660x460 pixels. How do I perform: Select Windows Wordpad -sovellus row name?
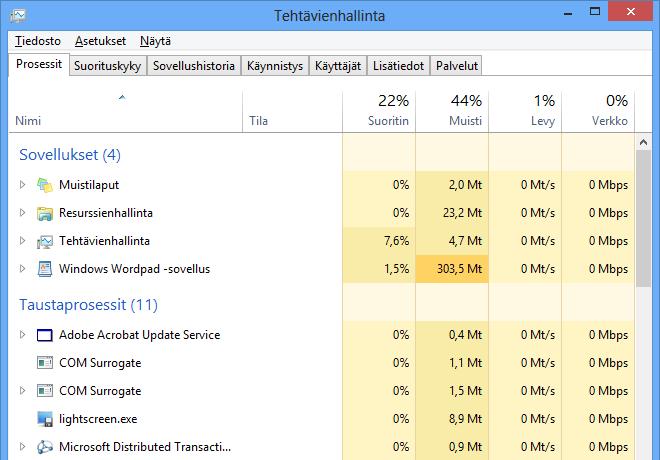pos(134,269)
